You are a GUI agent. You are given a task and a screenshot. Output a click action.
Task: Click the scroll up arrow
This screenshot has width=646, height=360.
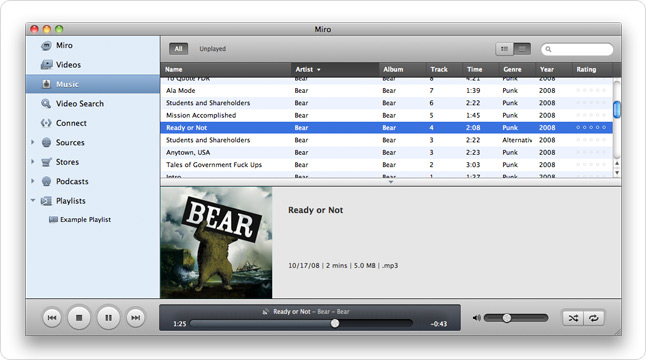617,164
